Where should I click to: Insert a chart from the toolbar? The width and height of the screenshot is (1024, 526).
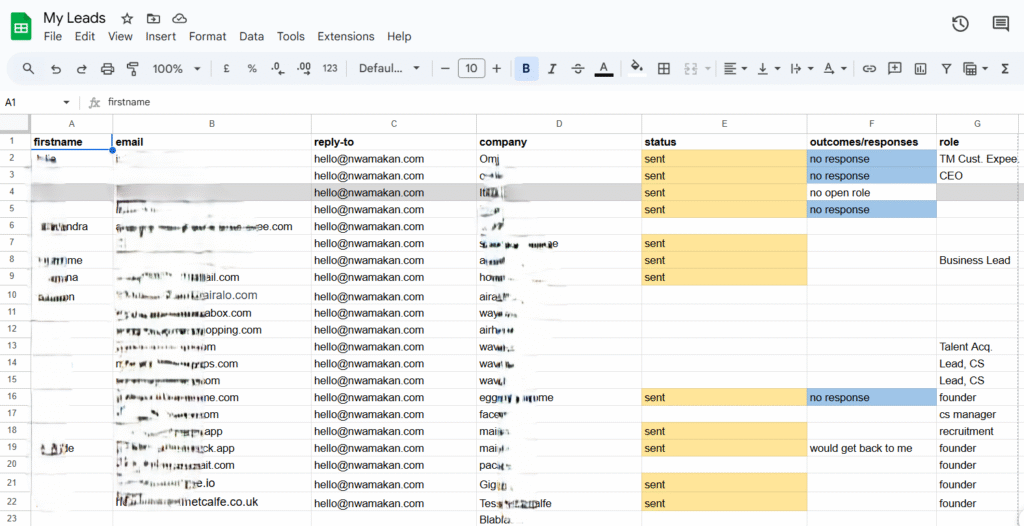(x=920, y=69)
